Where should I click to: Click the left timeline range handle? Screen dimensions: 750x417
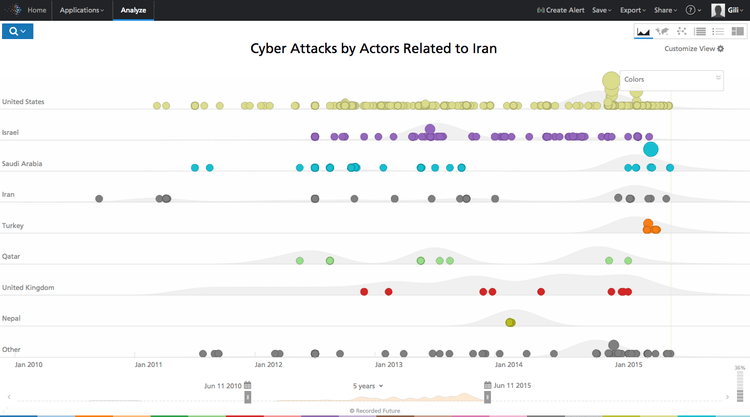(247, 397)
